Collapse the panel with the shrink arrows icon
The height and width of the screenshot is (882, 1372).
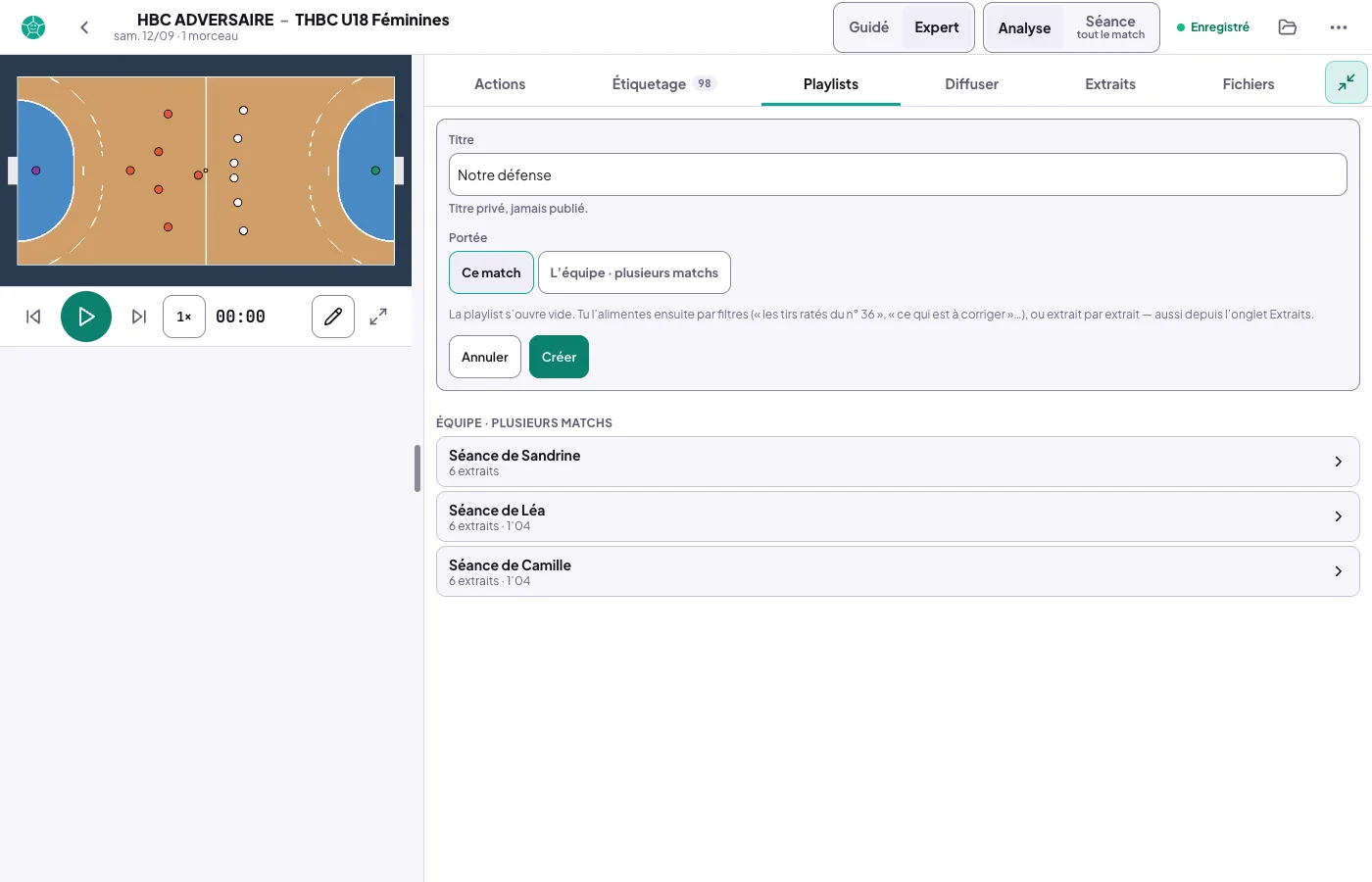[1347, 82]
